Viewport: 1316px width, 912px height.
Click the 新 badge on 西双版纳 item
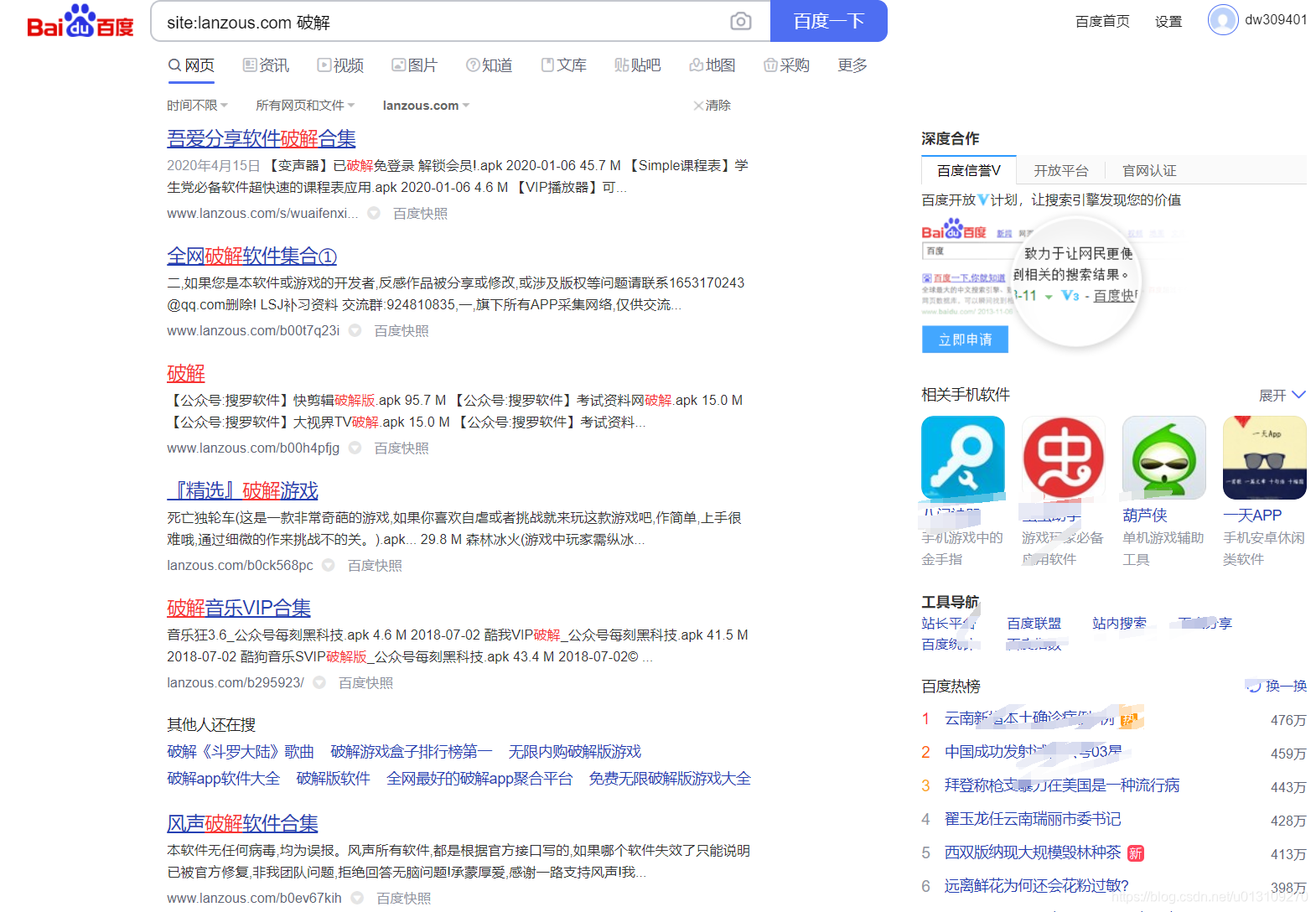click(1136, 853)
